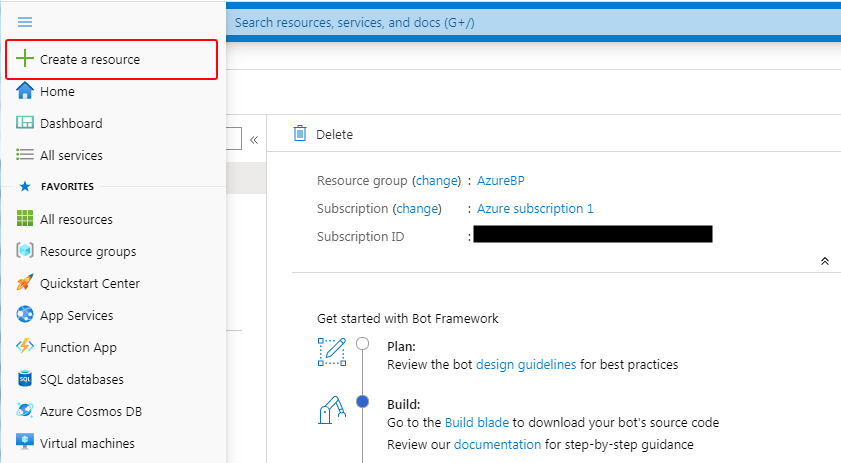Click the Subscription ID label
Screen dimensions: 841x463
[x=360, y=237]
